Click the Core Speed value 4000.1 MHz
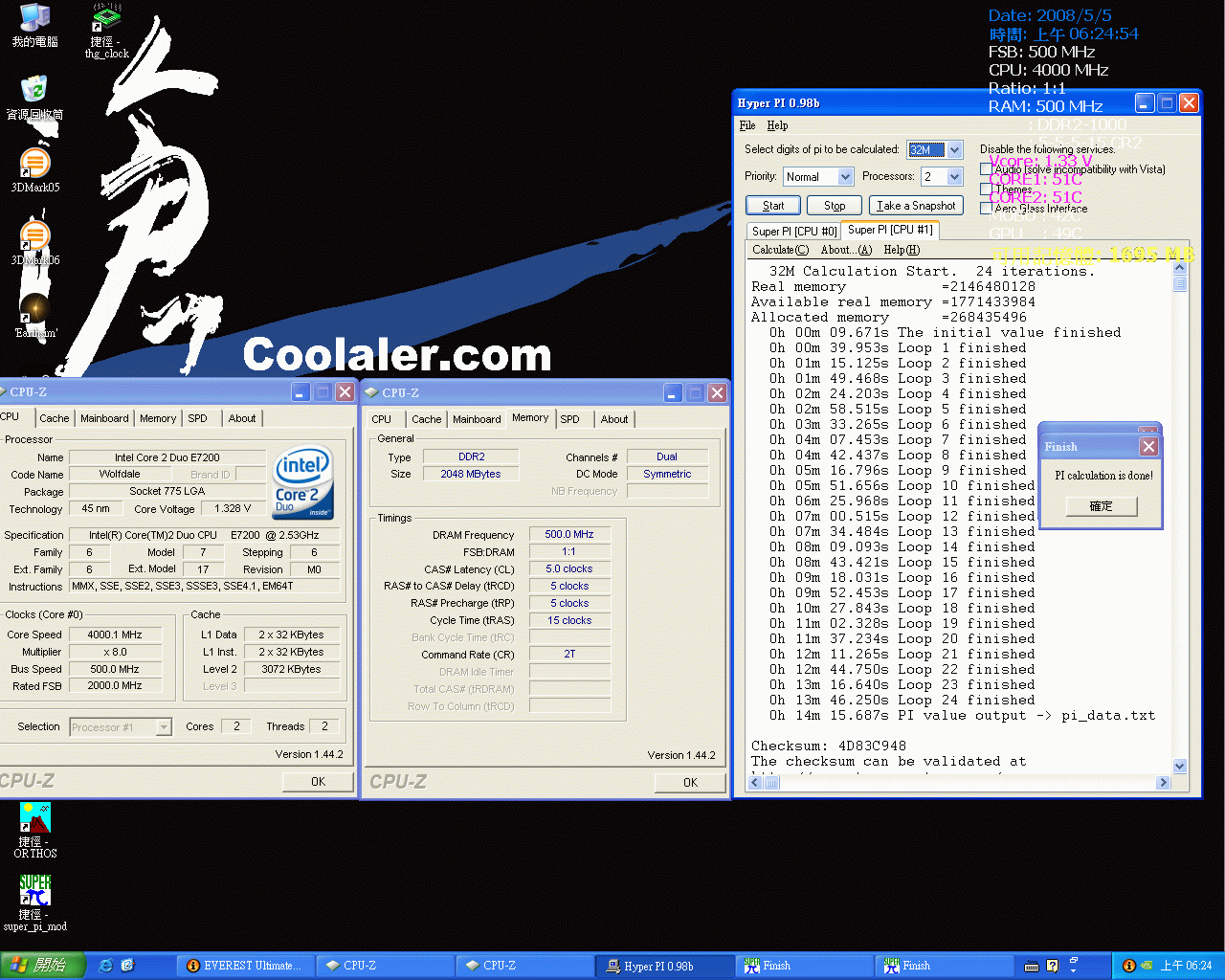Screen dimensions: 1225x980 pyautogui.click(x=115, y=635)
